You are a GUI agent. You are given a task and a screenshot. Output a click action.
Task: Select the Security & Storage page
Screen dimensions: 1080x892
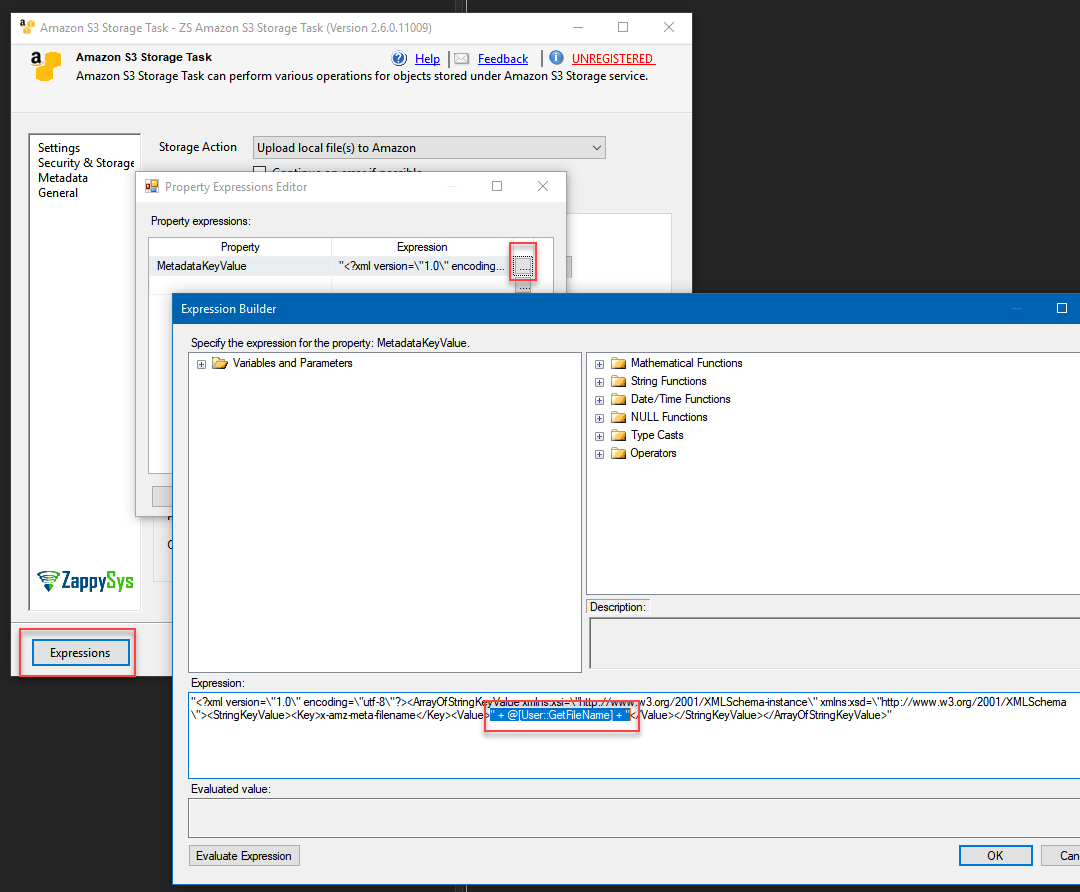click(84, 162)
